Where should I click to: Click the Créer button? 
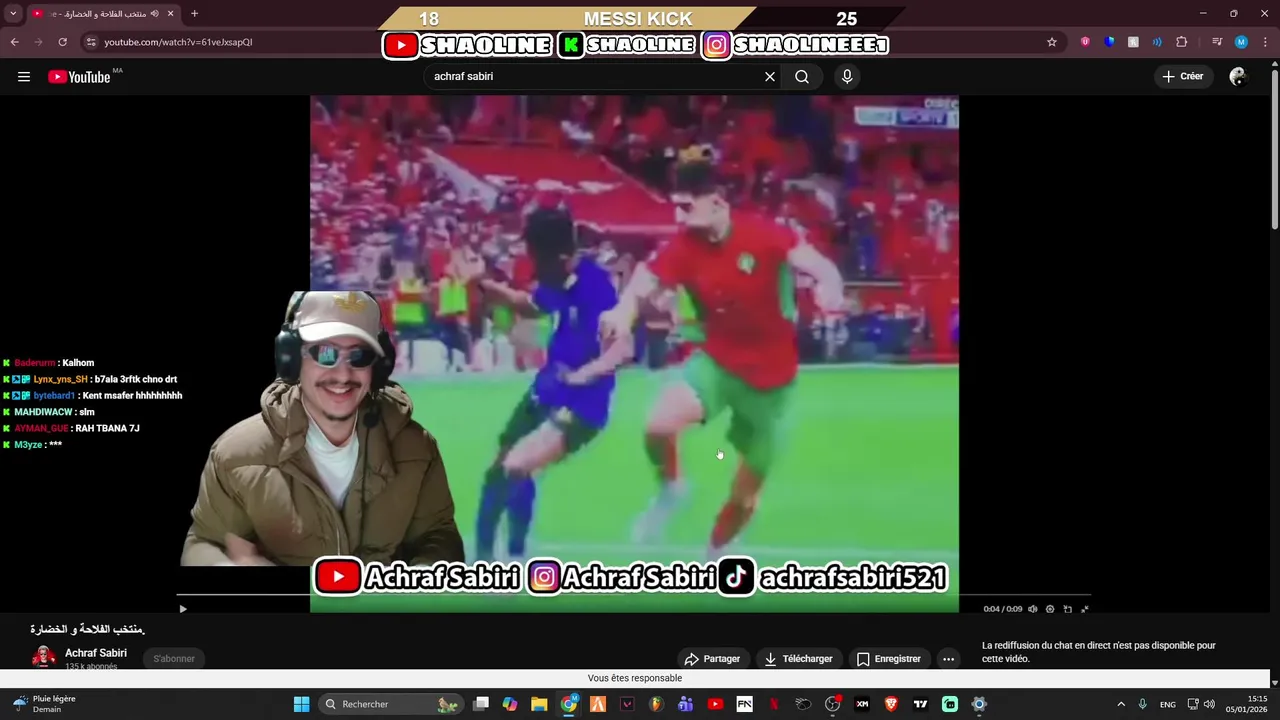point(1182,76)
